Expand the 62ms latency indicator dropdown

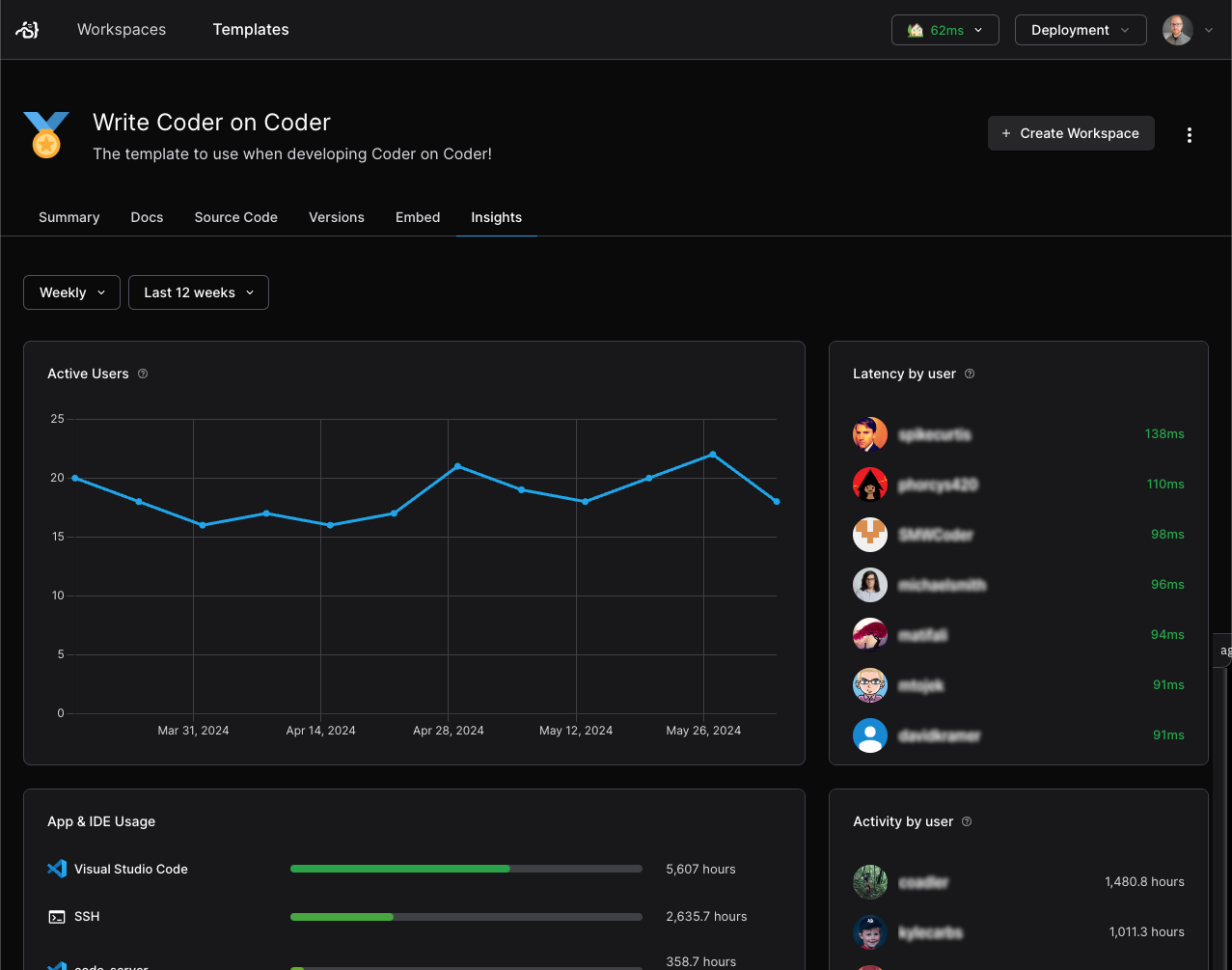(x=945, y=29)
